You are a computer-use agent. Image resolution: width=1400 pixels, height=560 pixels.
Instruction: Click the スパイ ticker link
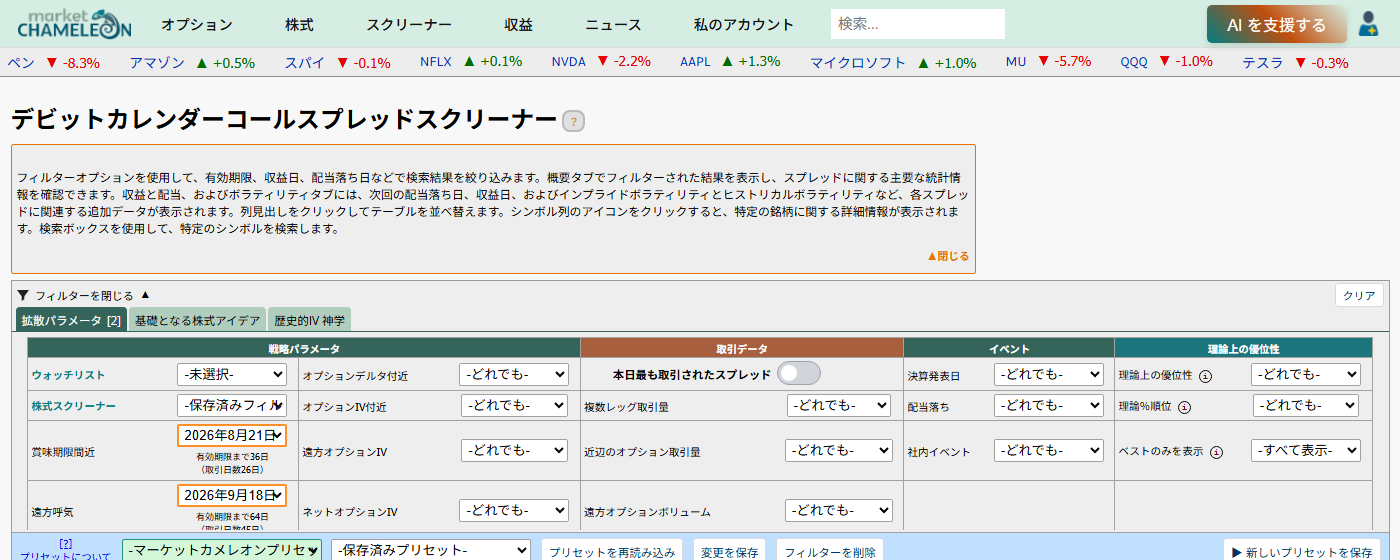305,62
